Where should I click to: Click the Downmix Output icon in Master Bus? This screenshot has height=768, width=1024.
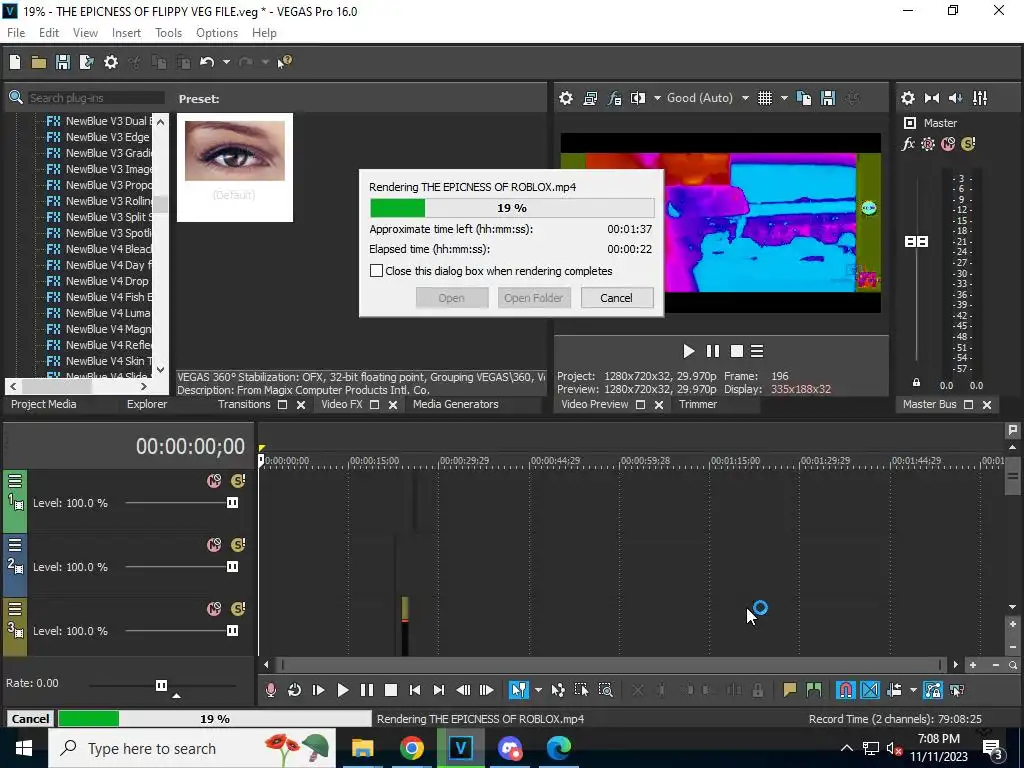click(x=932, y=98)
